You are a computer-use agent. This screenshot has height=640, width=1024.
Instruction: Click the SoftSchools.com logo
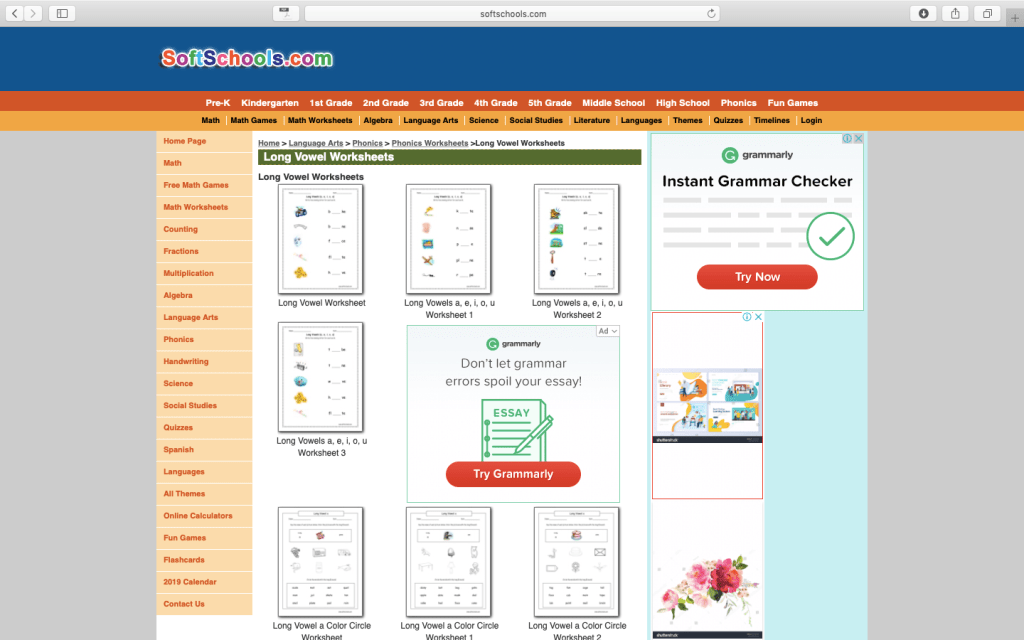point(247,58)
